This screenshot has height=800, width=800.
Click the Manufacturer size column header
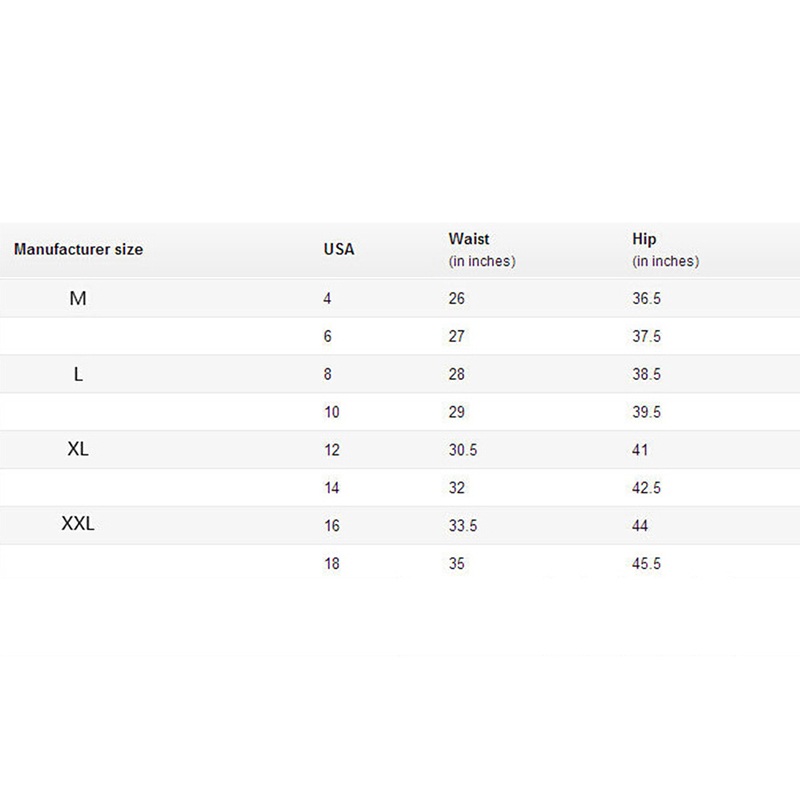pyautogui.click(x=78, y=249)
